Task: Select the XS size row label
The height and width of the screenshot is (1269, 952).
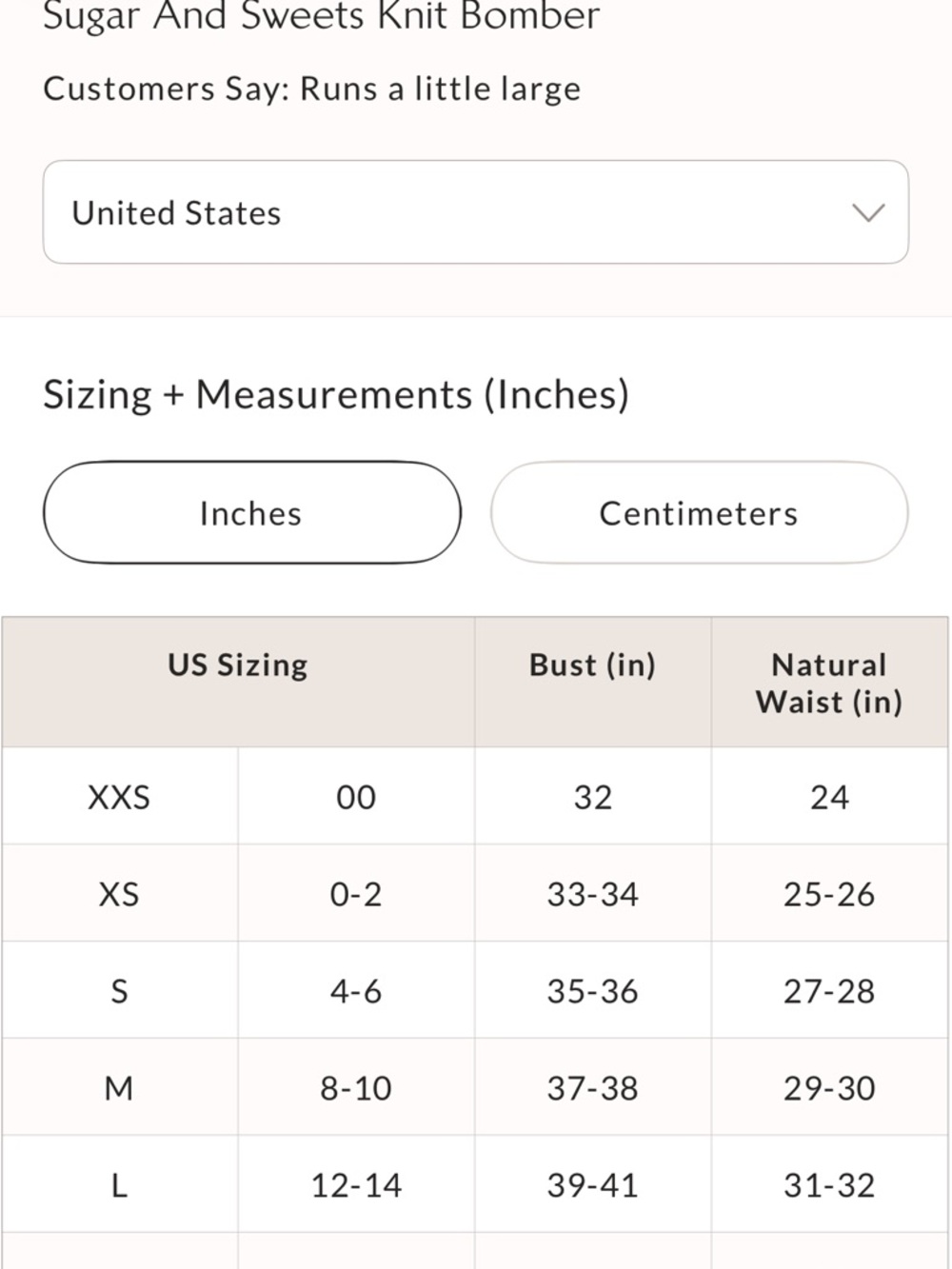Action: point(119,894)
